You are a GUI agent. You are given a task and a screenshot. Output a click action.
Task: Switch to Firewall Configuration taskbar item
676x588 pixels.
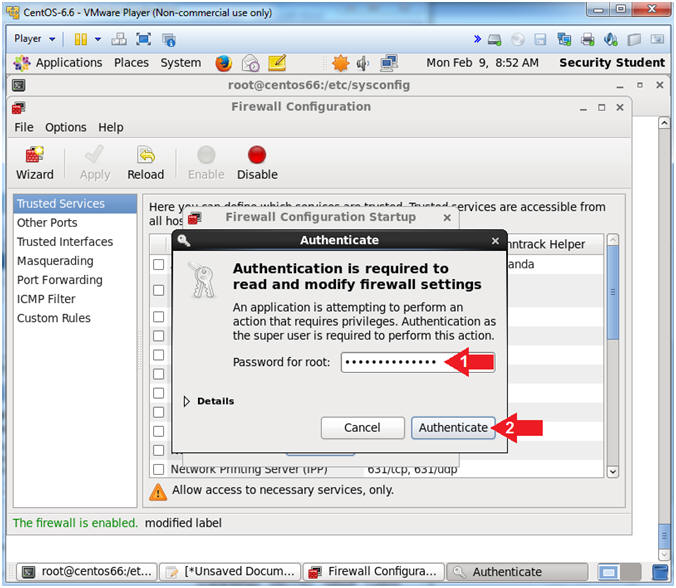pyautogui.click(x=373, y=572)
